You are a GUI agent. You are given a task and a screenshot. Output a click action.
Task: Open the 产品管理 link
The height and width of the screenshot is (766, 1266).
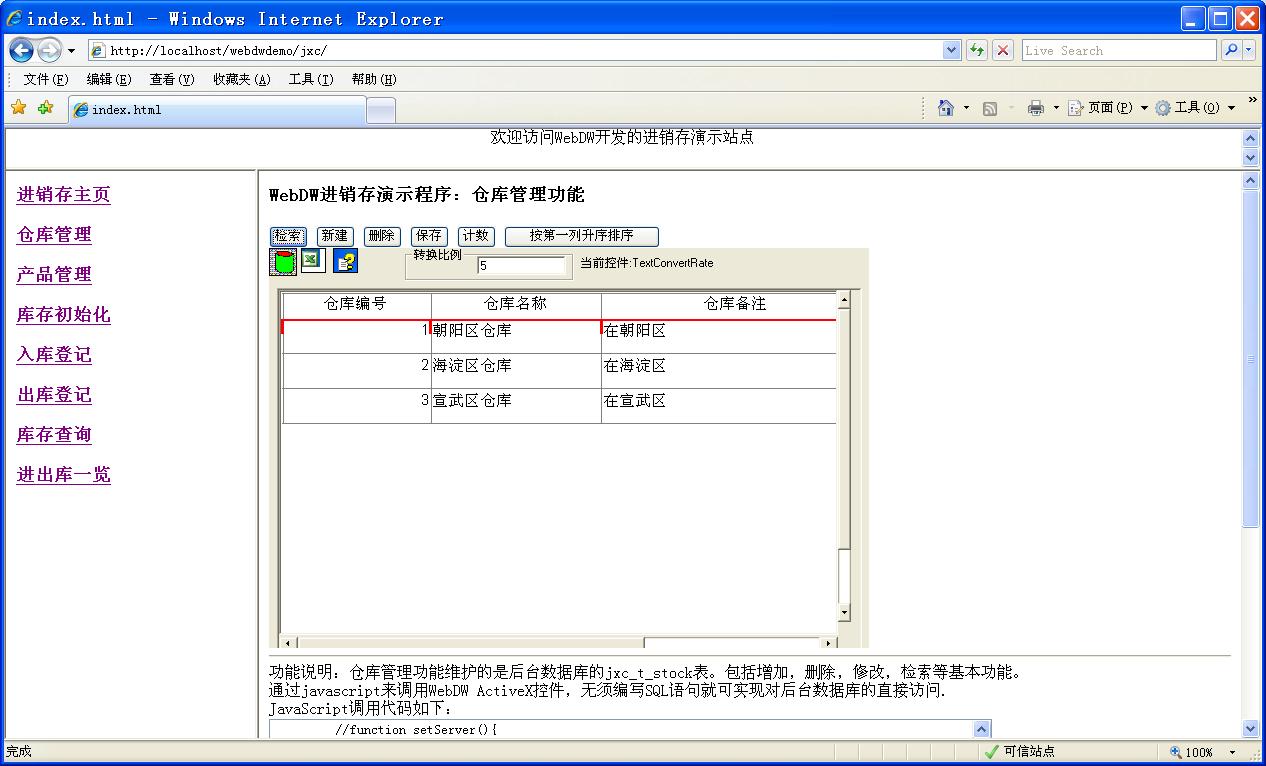(54, 275)
